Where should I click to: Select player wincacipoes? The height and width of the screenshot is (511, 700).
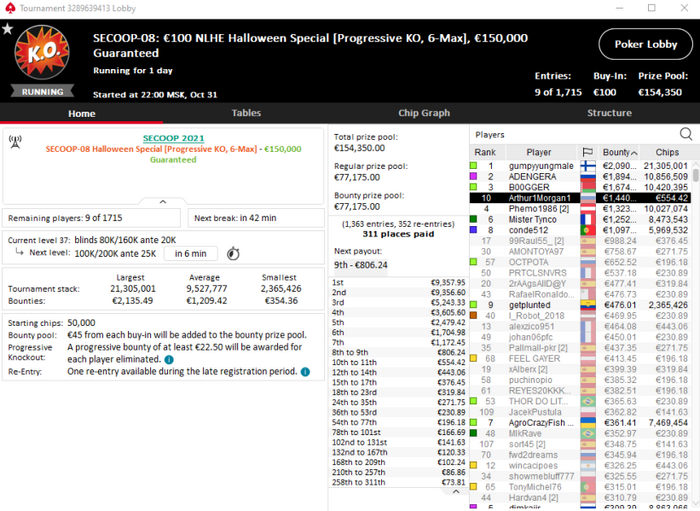click(580, 466)
